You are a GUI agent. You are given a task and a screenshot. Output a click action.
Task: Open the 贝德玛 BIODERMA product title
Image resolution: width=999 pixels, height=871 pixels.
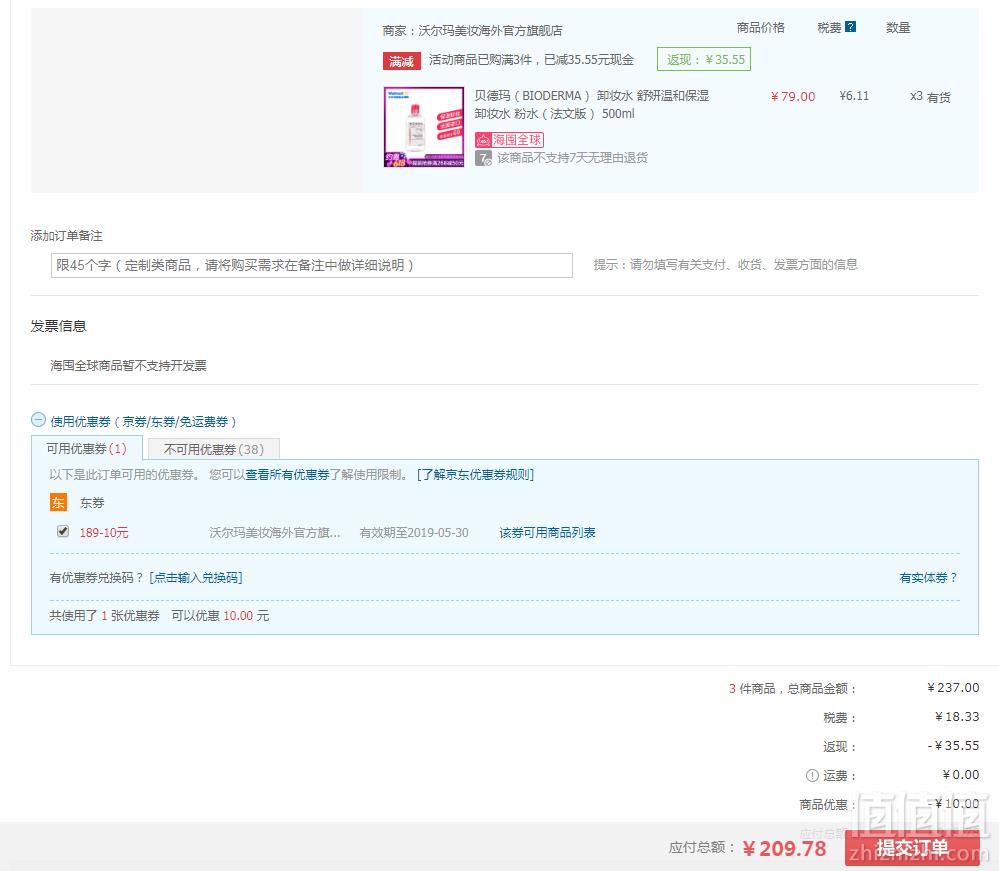[x=591, y=104]
